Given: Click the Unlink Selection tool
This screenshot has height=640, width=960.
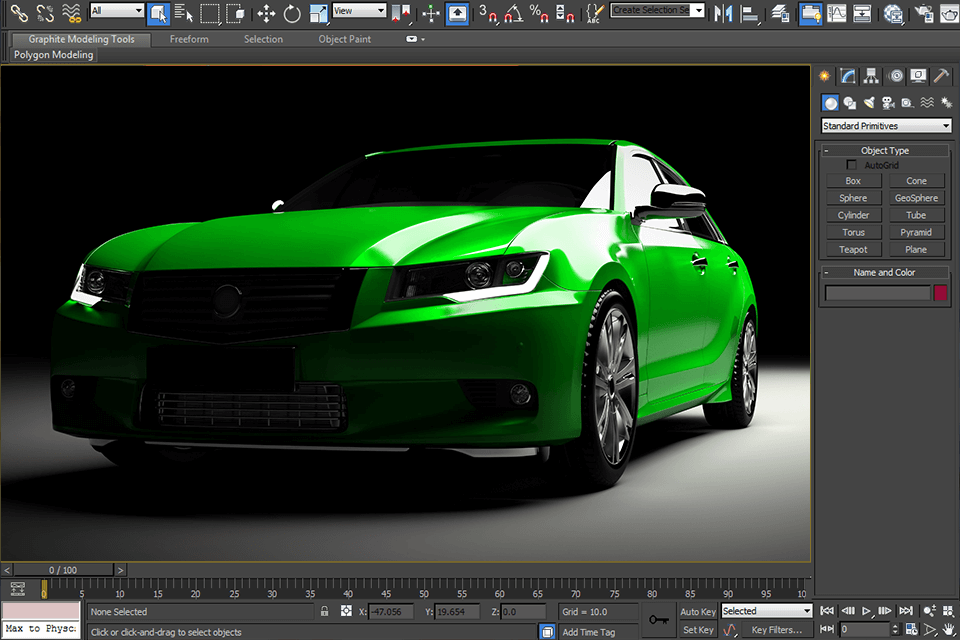Looking at the screenshot, I should tap(45, 13).
